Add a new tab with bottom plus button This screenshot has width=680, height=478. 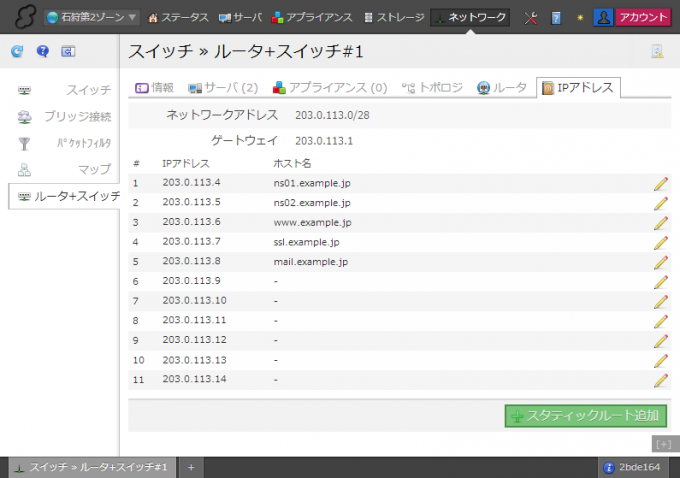(x=190, y=467)
